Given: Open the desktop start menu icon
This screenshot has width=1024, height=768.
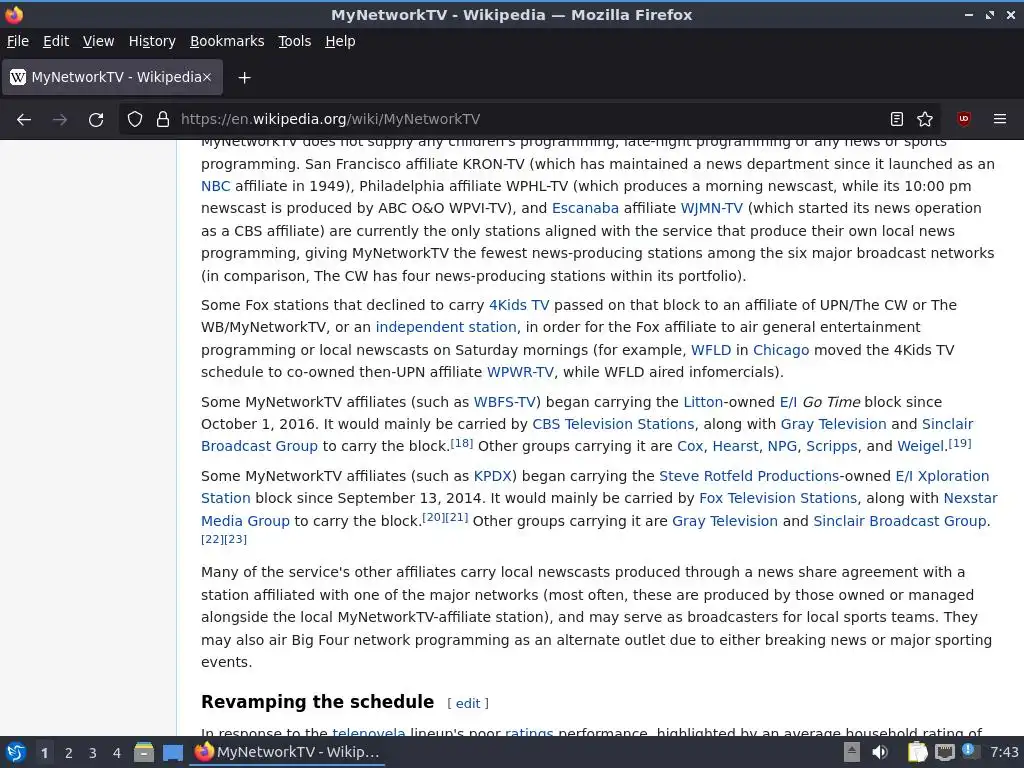Looking at the screenshot, I should (16, 752).
